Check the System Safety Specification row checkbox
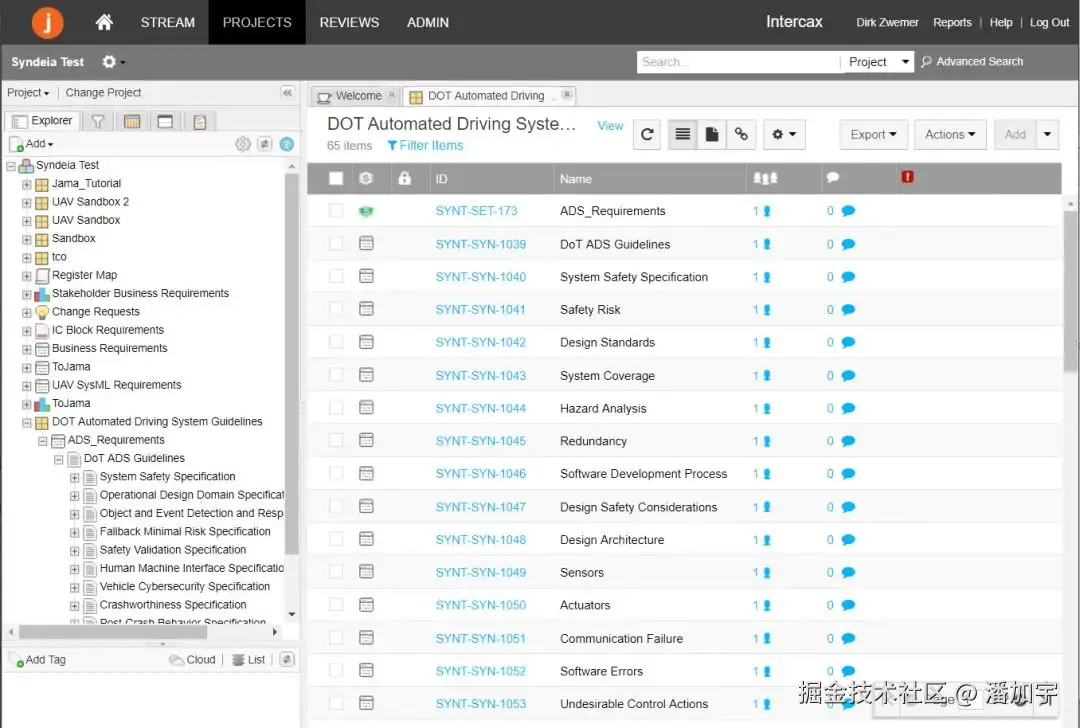 tap(336, 276)
